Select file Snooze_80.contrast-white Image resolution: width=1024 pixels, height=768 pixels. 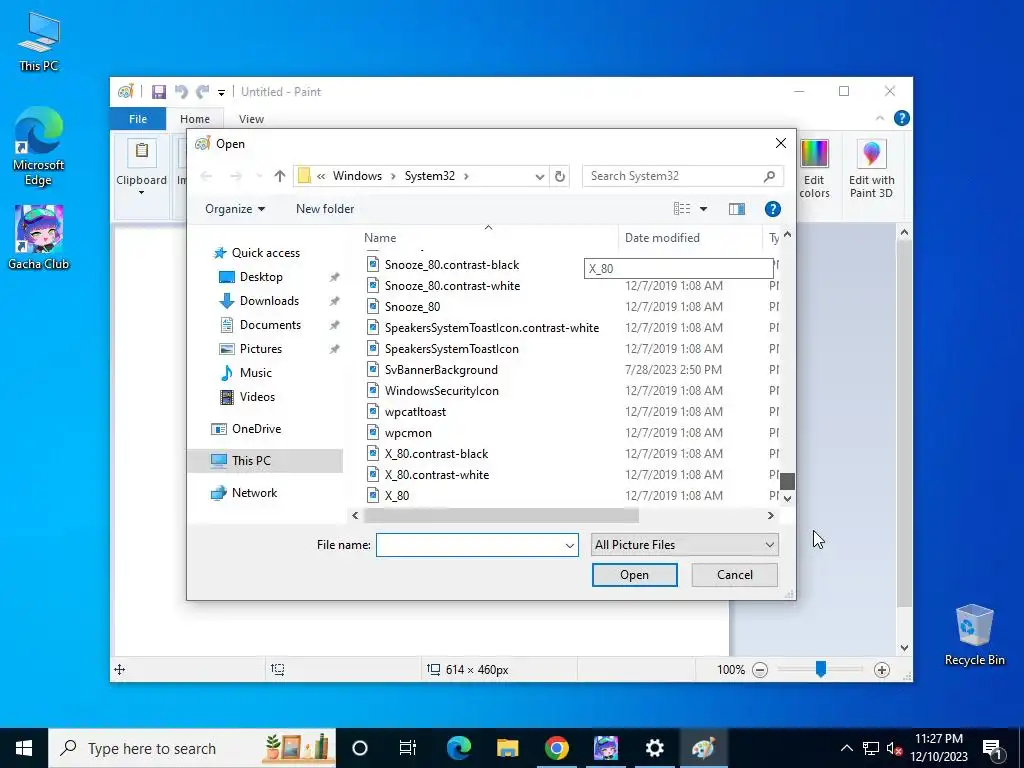452,286
